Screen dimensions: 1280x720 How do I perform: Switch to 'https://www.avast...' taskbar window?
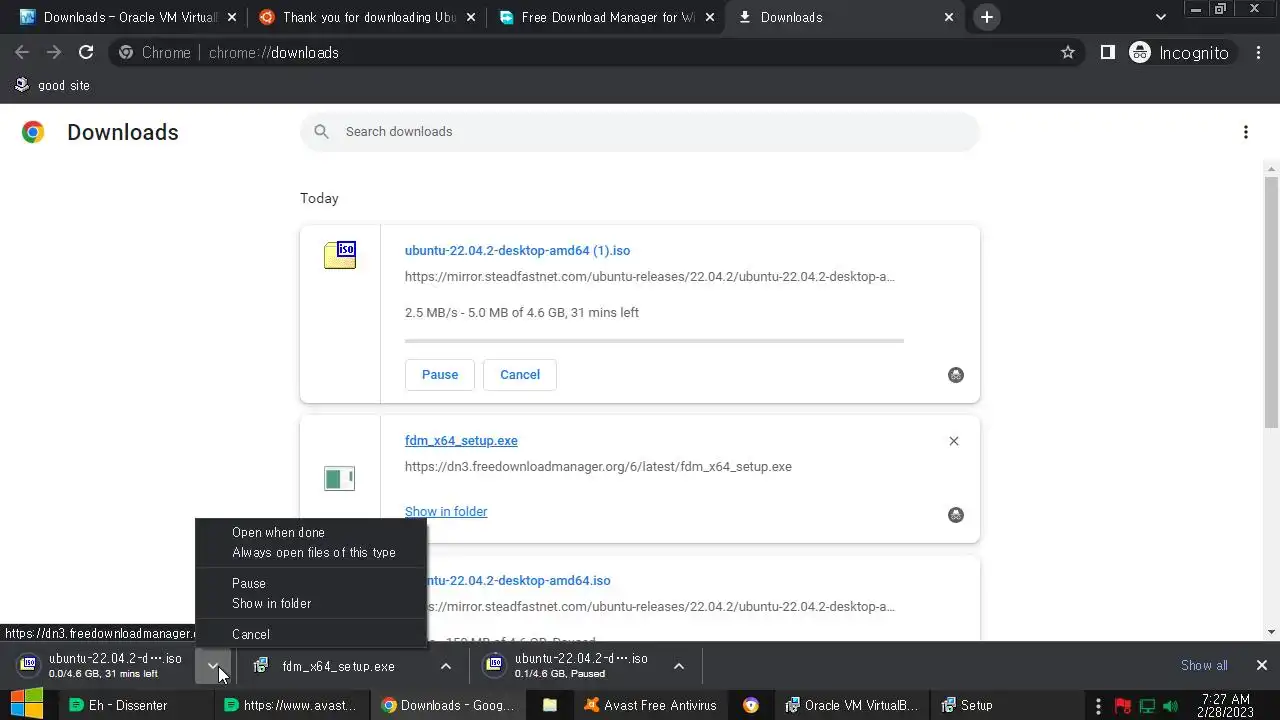point(290,705)
